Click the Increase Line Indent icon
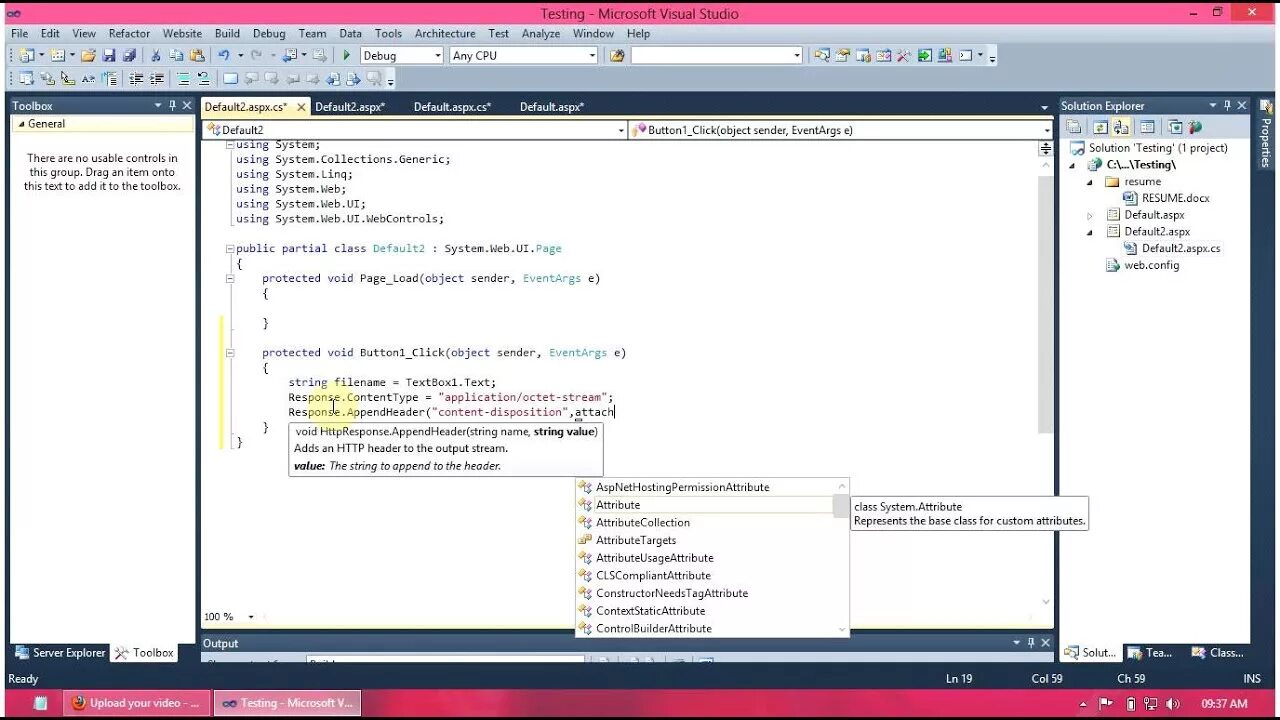Image resolution: width=1280 pixels, height=720 pixels. (x=156, y=79)
